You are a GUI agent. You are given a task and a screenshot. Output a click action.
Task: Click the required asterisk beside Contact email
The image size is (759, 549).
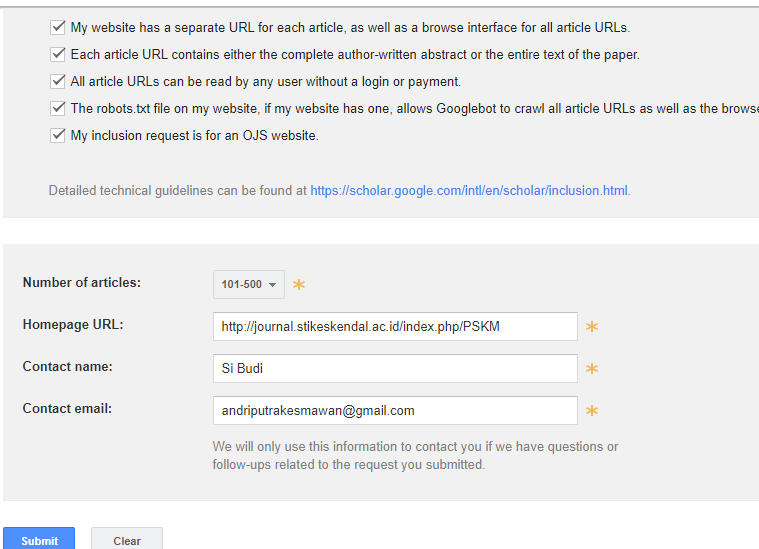coord(592,411)
